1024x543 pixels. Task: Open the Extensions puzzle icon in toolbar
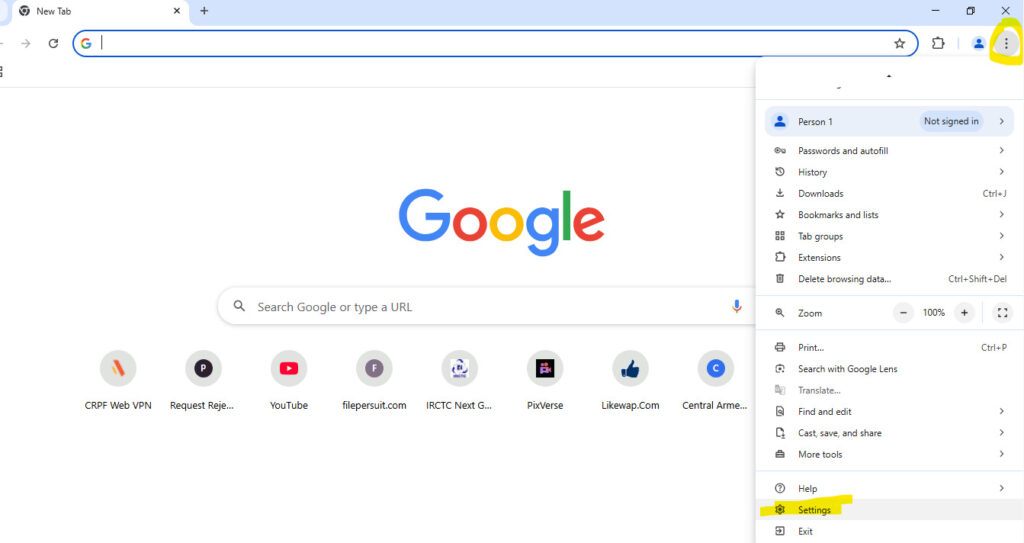pos(938,43)
